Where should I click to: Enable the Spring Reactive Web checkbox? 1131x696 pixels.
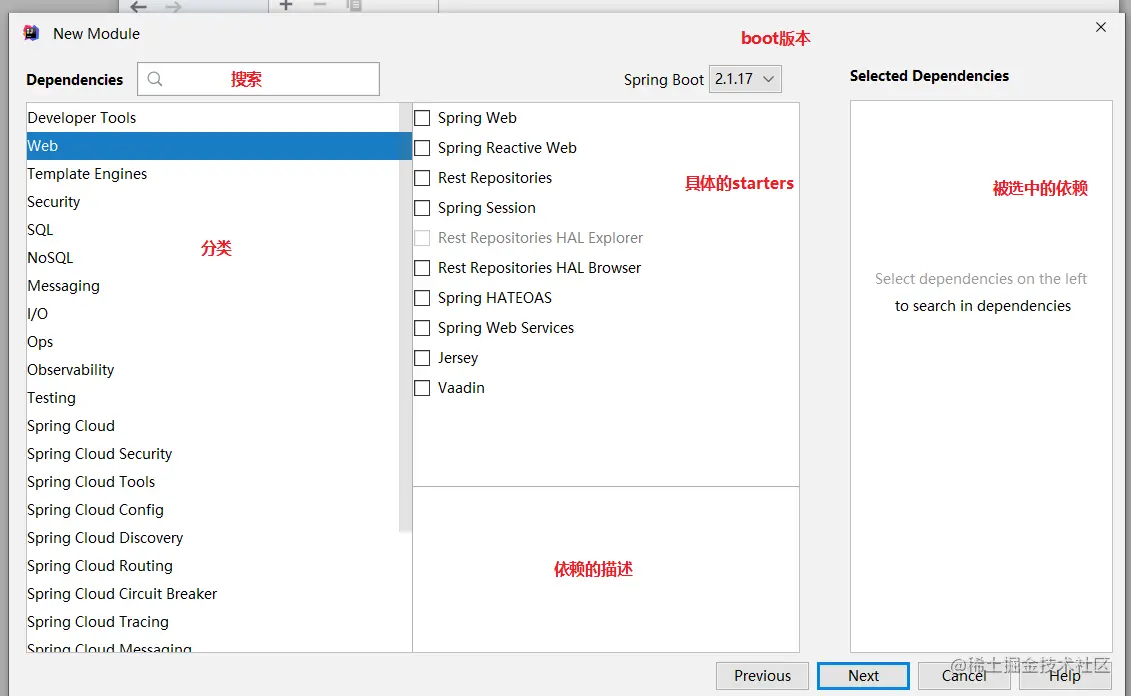[422, 148]
